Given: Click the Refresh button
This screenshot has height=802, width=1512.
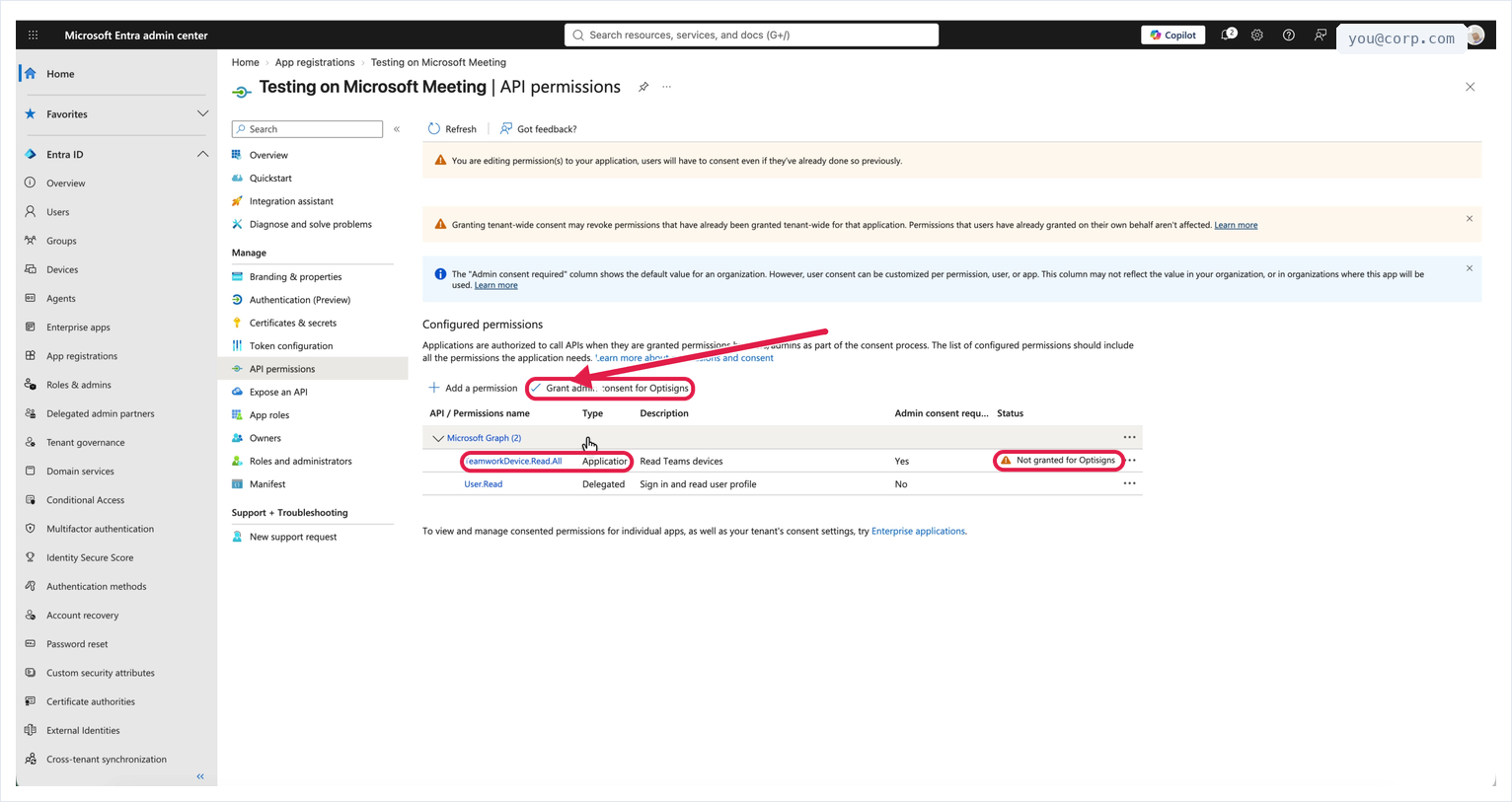Looking at the screenshot, I should coord(452,129).
